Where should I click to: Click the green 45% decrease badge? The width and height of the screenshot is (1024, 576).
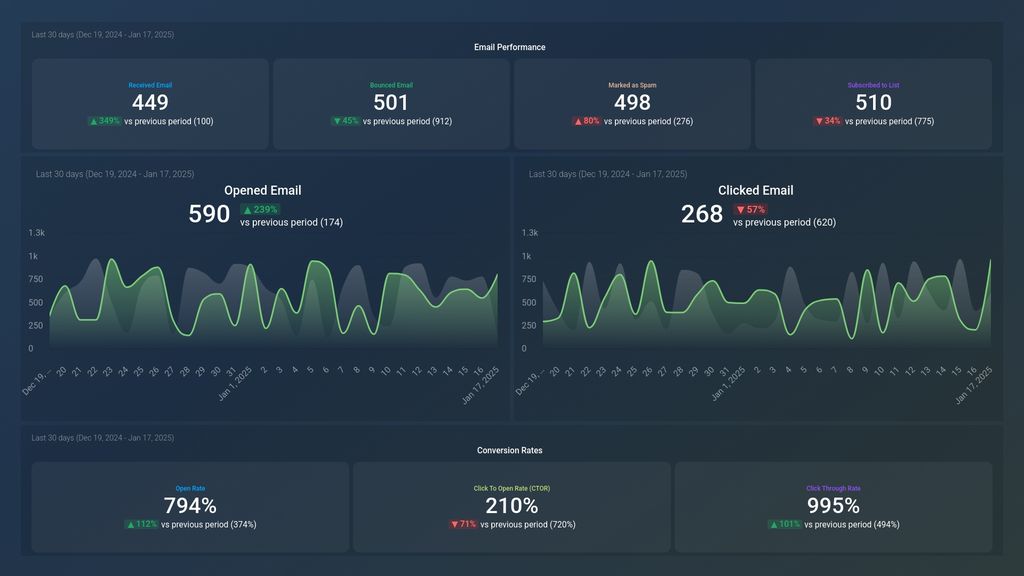click(345, 121)
